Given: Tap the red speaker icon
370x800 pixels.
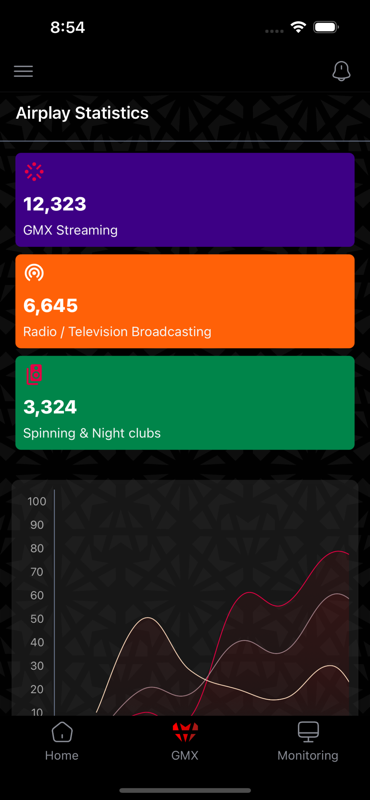Looking at the screenshot, I should [34, 374].
